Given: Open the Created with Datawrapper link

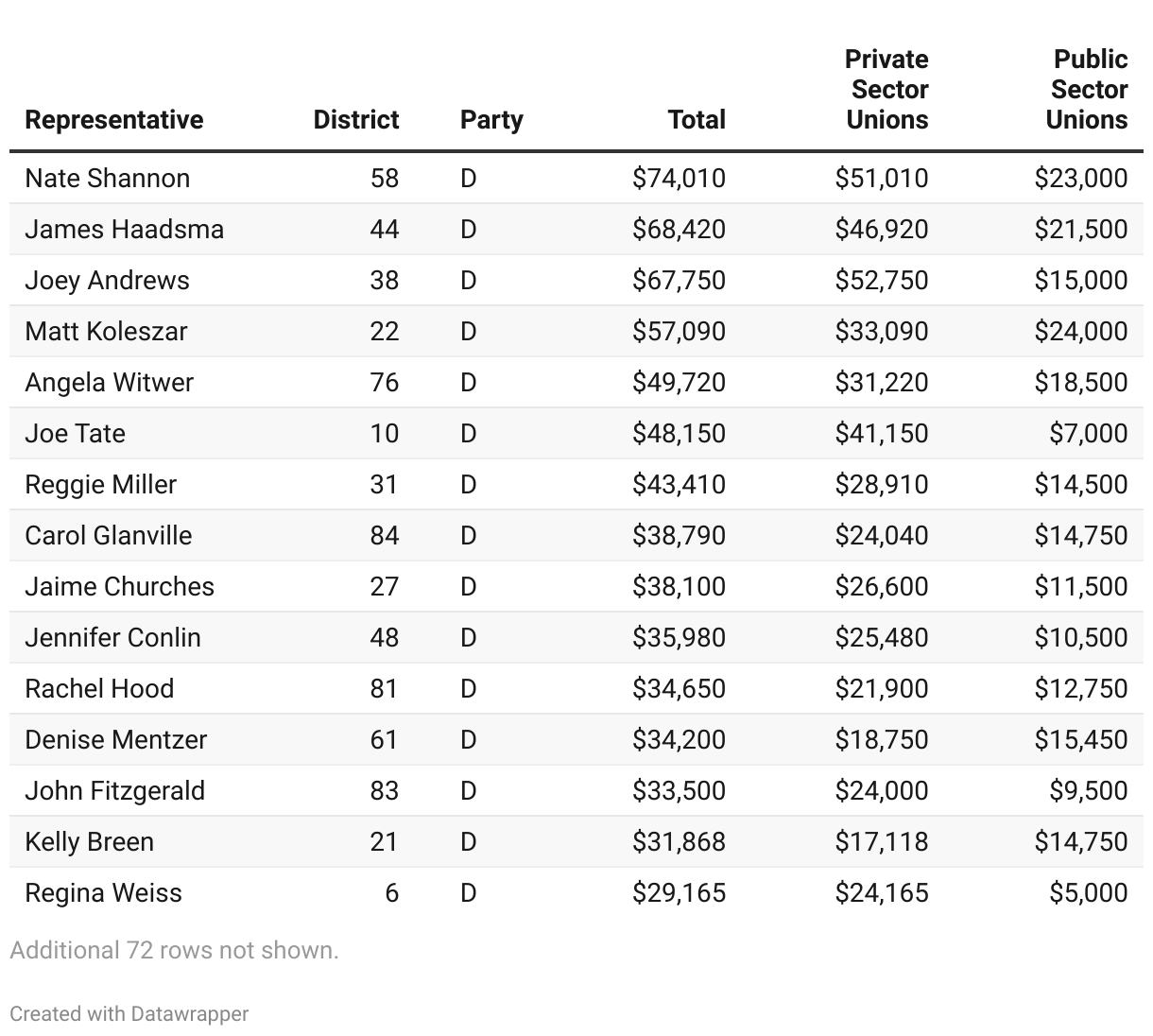Looking at the screenshot, I should (129, 1014).
